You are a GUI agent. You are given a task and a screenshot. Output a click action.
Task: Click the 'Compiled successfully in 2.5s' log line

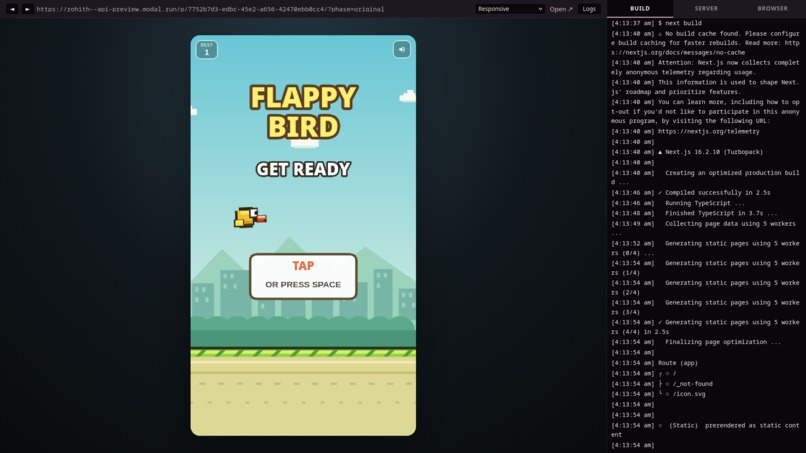(x=691, y=192)
